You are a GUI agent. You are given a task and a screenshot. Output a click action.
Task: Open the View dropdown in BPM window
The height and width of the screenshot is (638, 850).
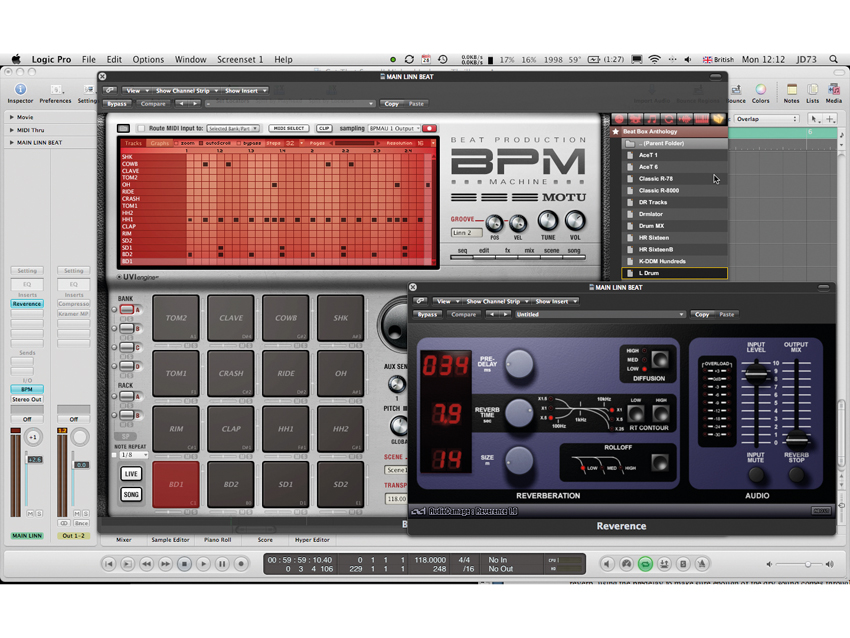click(x=136, y=91)
